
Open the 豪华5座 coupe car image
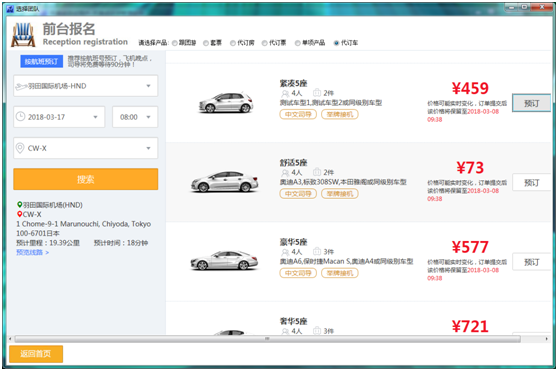[x=224, y=260]
